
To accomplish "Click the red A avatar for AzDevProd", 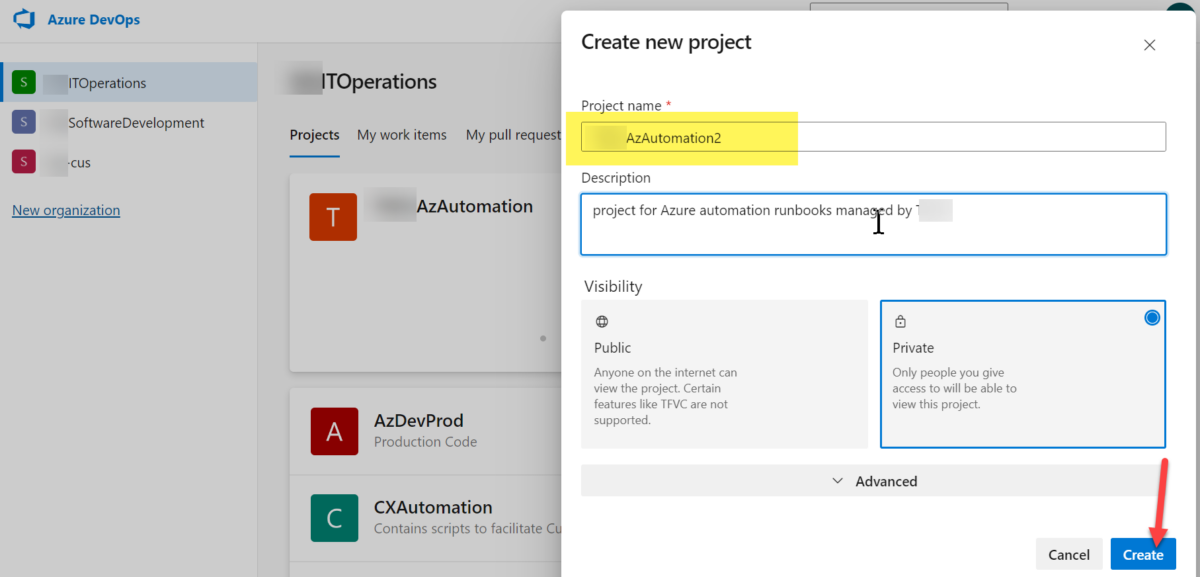I will 334,431.
